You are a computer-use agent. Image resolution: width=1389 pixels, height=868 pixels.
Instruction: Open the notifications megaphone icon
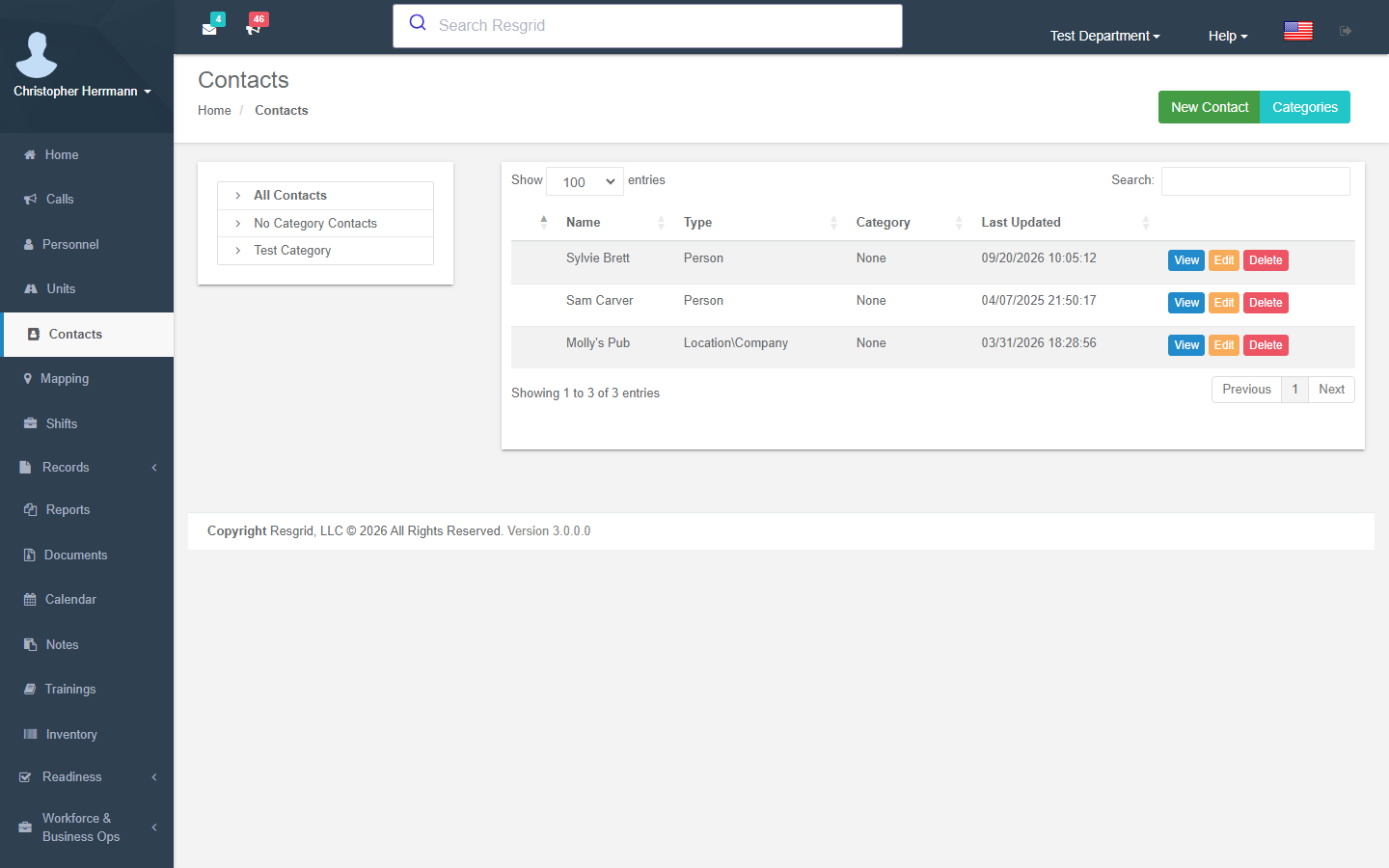click(253, 29)
